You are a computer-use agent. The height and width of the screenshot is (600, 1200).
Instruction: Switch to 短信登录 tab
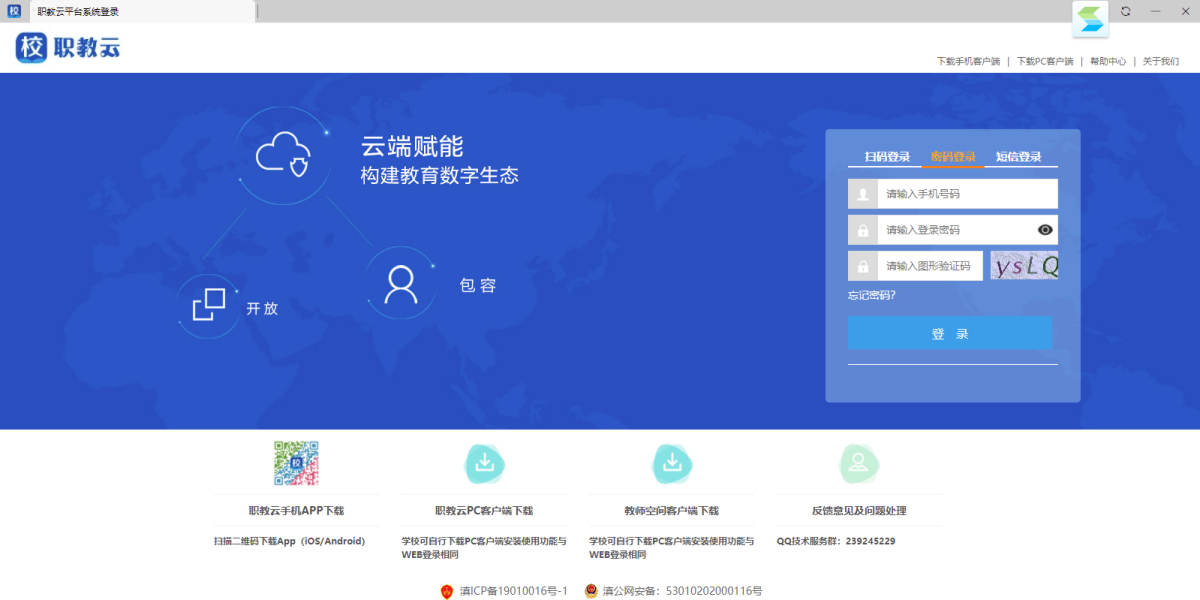click(1018, 157)
